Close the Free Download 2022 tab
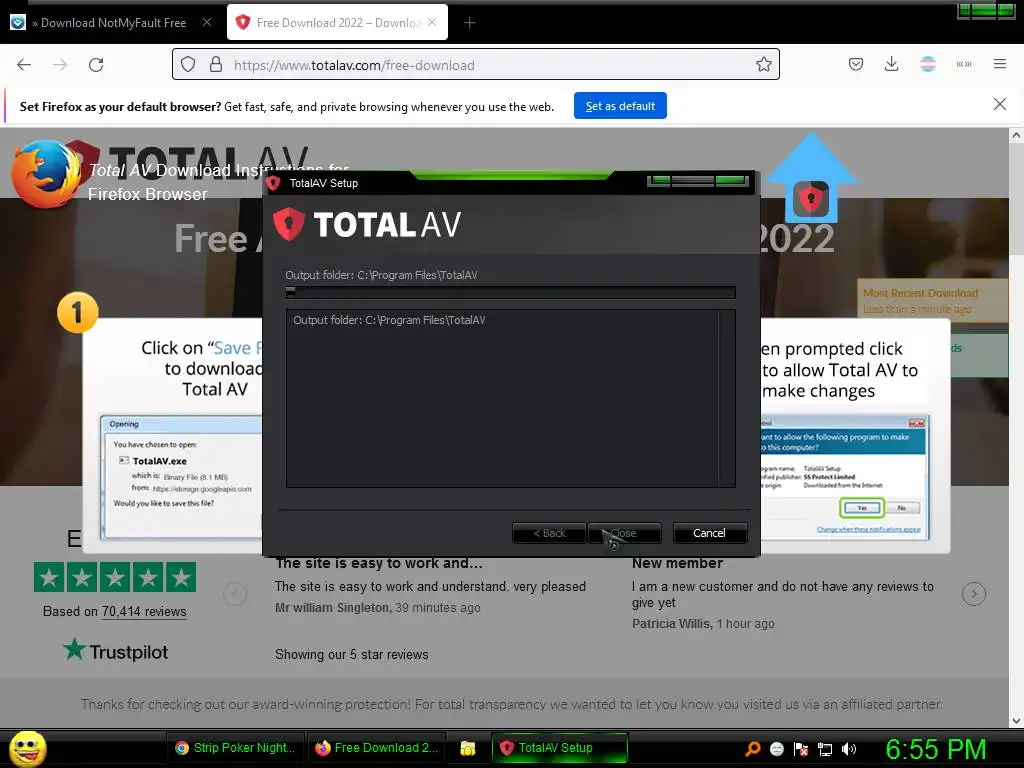Screen dimensions: 1024x768 (432, 22)
